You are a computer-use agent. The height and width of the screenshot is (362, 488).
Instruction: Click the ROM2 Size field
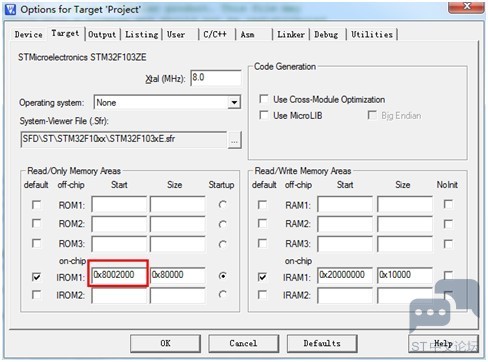click(178, 224)
